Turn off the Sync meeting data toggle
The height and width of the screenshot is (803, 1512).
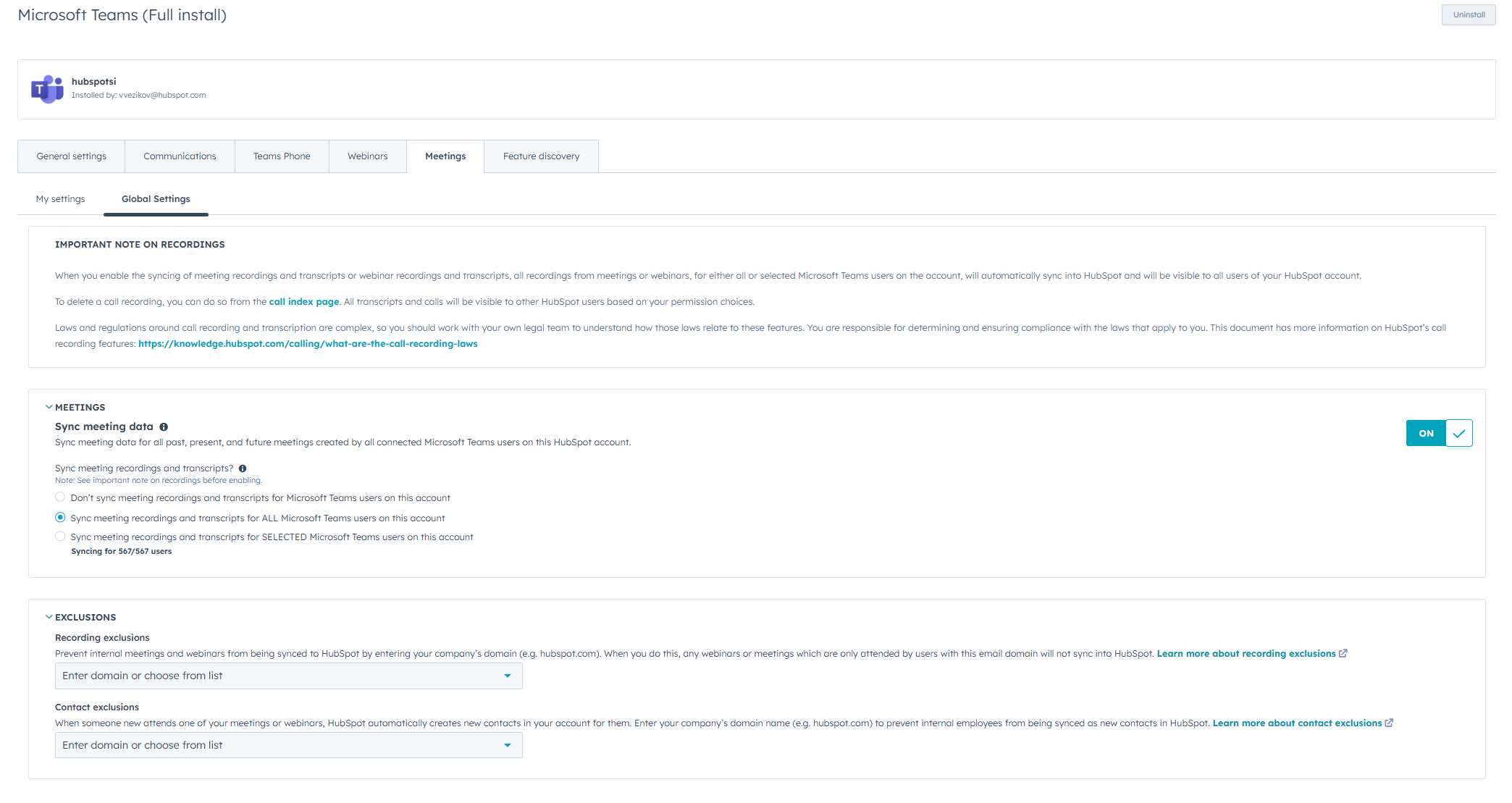[1439, 433]
